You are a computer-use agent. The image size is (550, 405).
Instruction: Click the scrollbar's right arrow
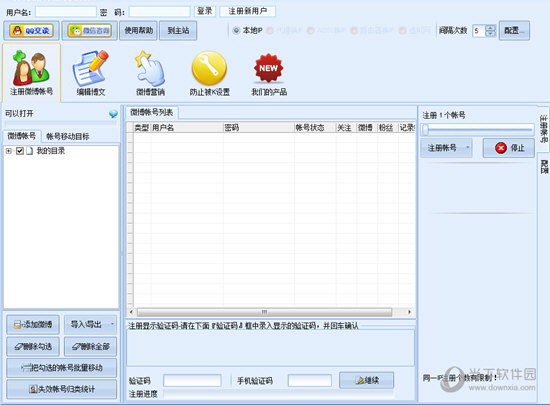click(409, 312)
